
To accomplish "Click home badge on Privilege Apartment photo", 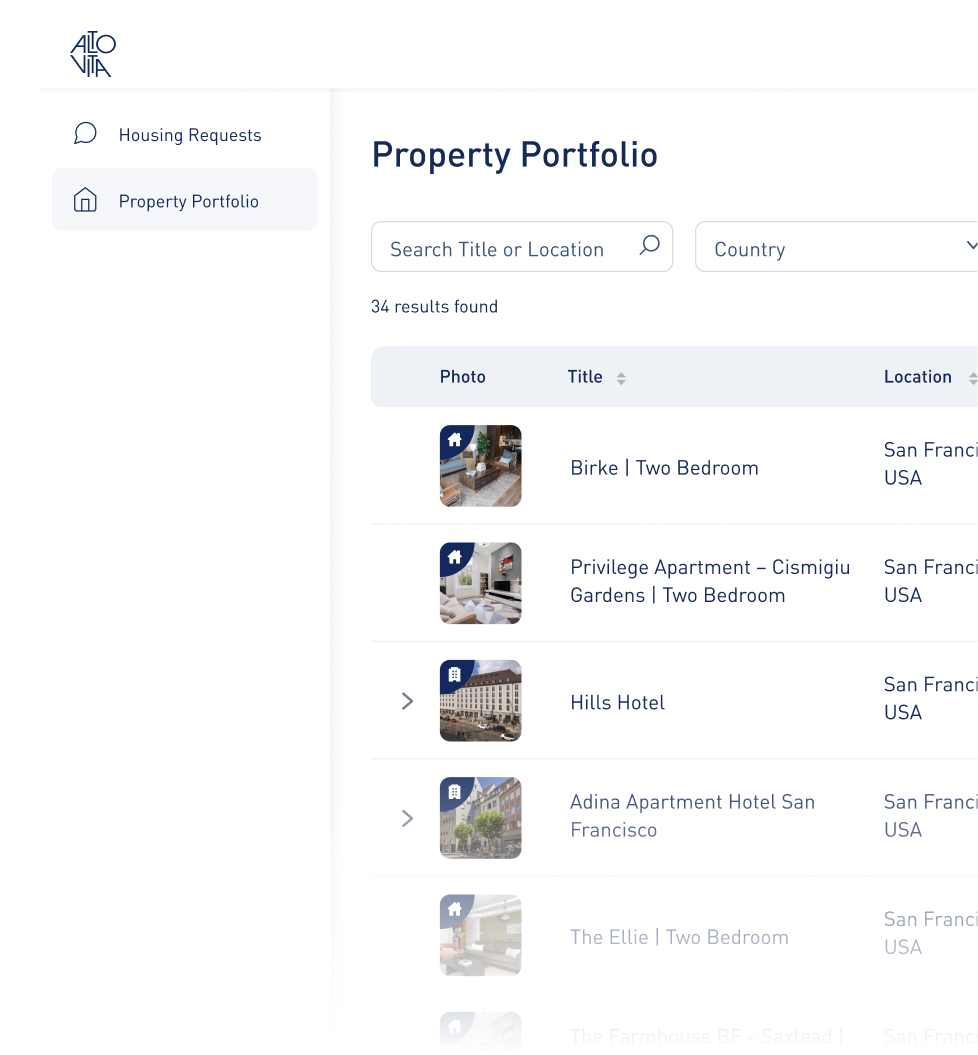I will coord(455,557).
